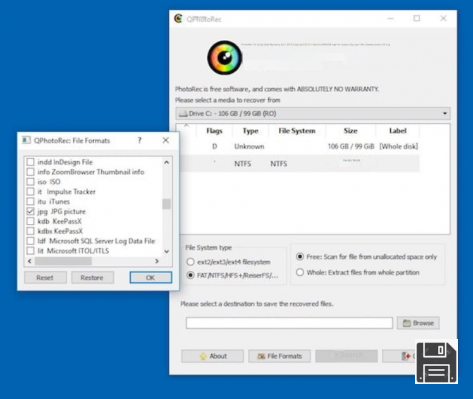Minimize the QPhotoRec window
This screenshot has height=399, width=473.
(x=391, y=19)
